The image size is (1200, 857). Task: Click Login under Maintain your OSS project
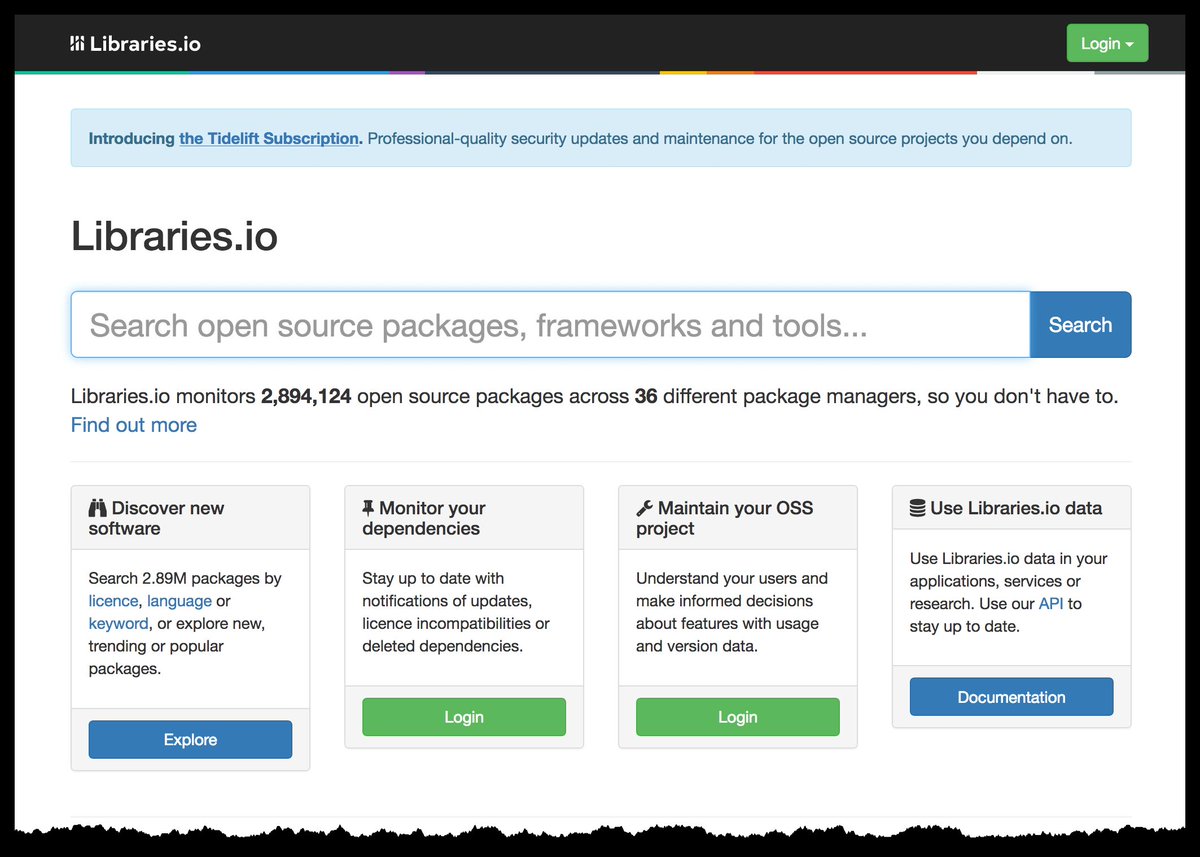[x=738, y=717]
